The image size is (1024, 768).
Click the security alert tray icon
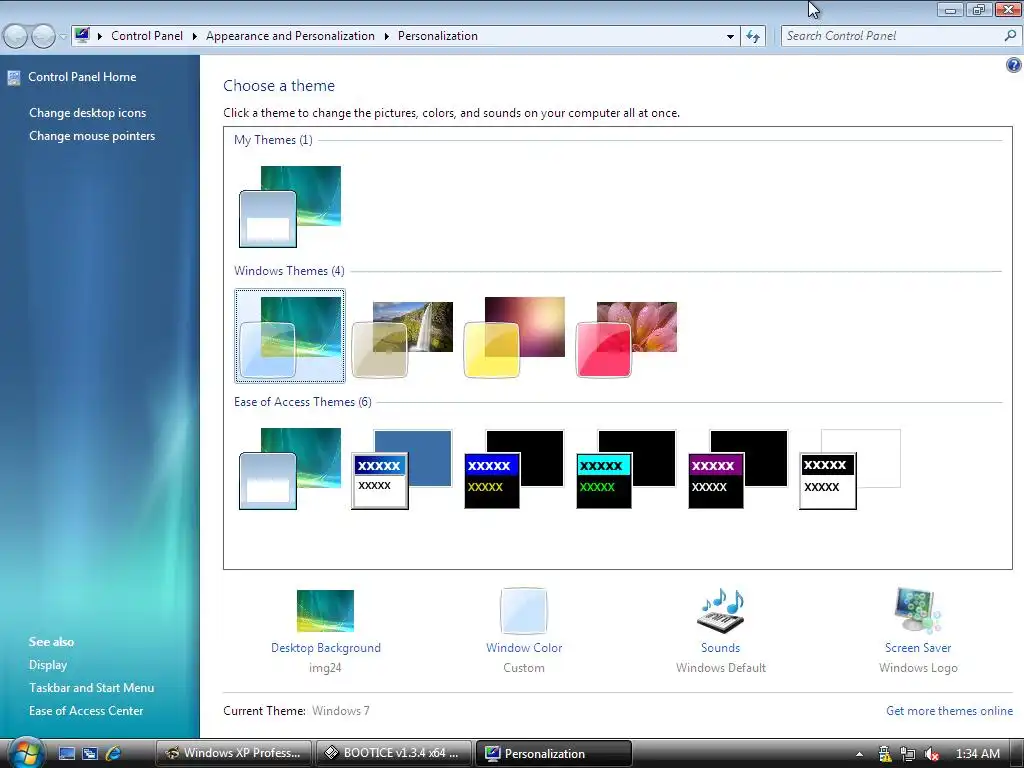884,754
